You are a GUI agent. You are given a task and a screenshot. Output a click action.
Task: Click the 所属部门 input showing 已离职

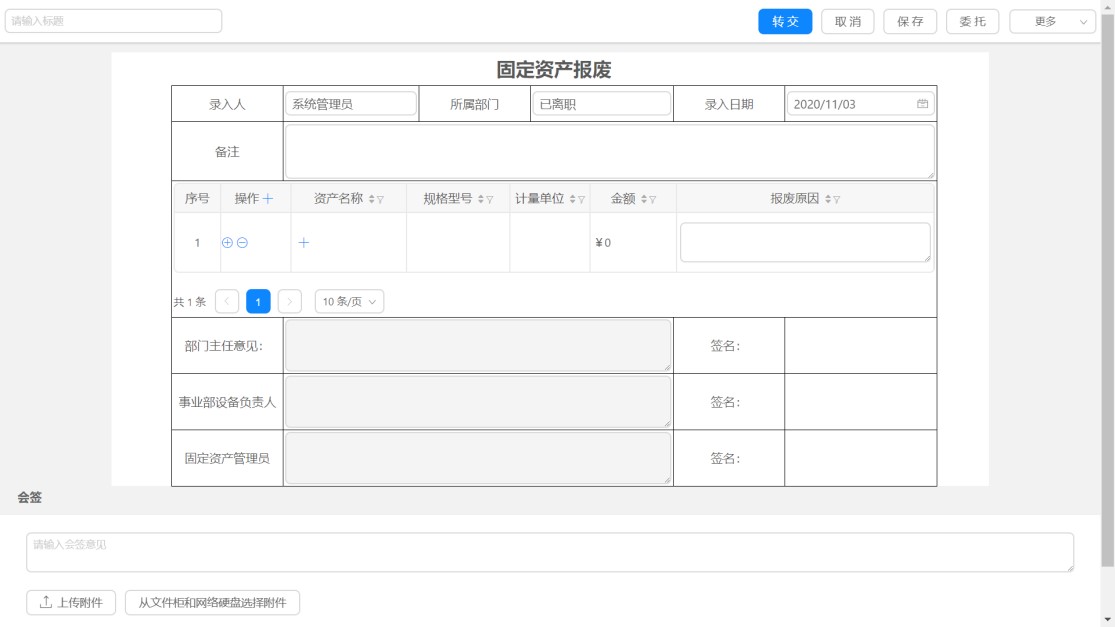[602, 104]
